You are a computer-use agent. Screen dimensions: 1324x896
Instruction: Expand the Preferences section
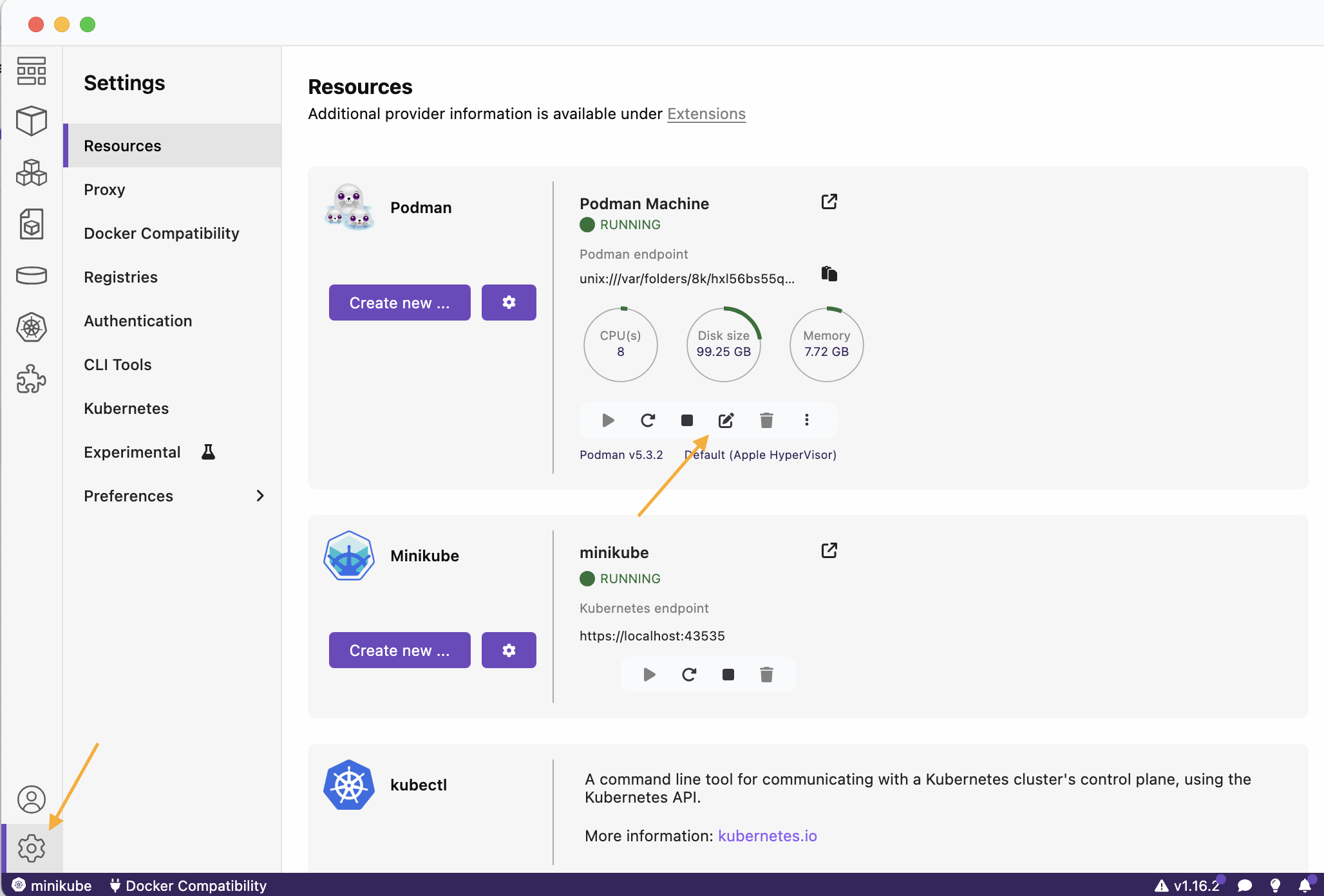click(174, 496)
